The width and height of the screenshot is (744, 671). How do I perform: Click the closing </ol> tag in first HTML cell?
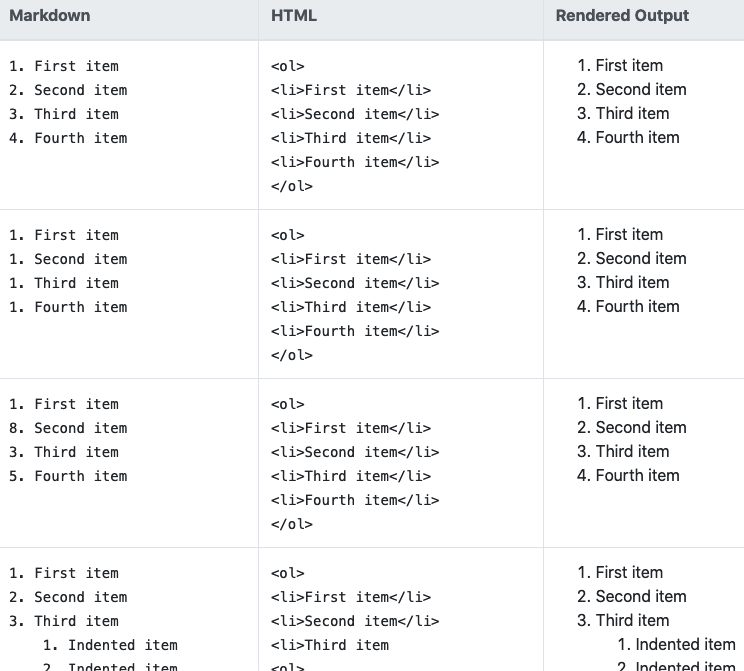coord(291,186)
